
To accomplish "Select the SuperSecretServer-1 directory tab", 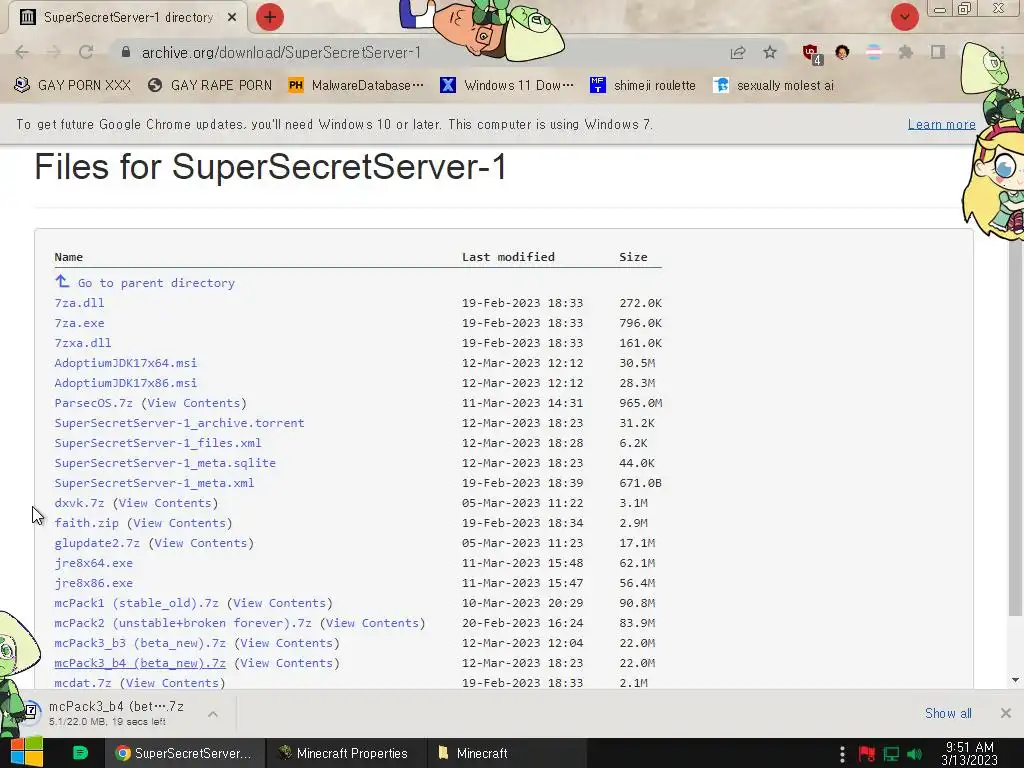I will (128, 18).
